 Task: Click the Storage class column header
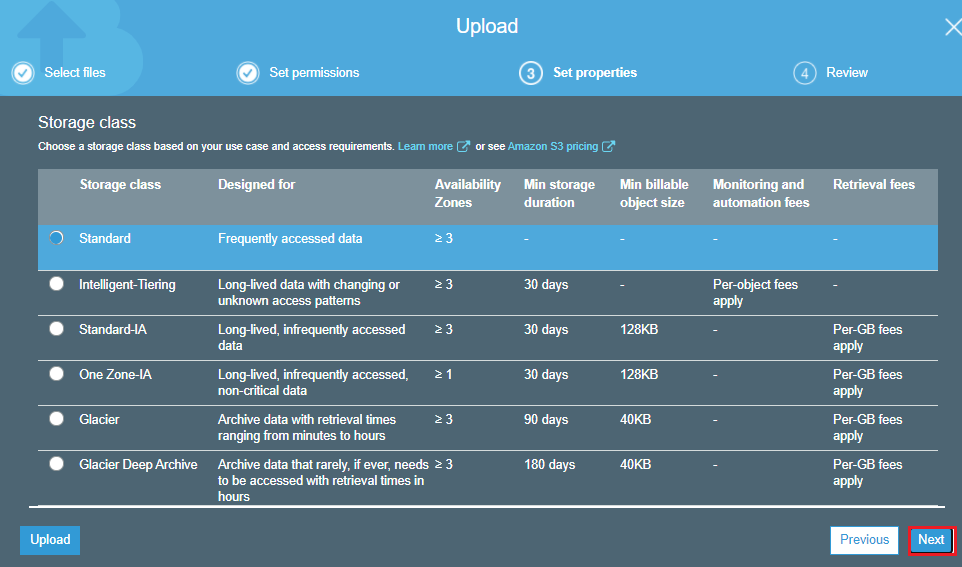point(120,185)
